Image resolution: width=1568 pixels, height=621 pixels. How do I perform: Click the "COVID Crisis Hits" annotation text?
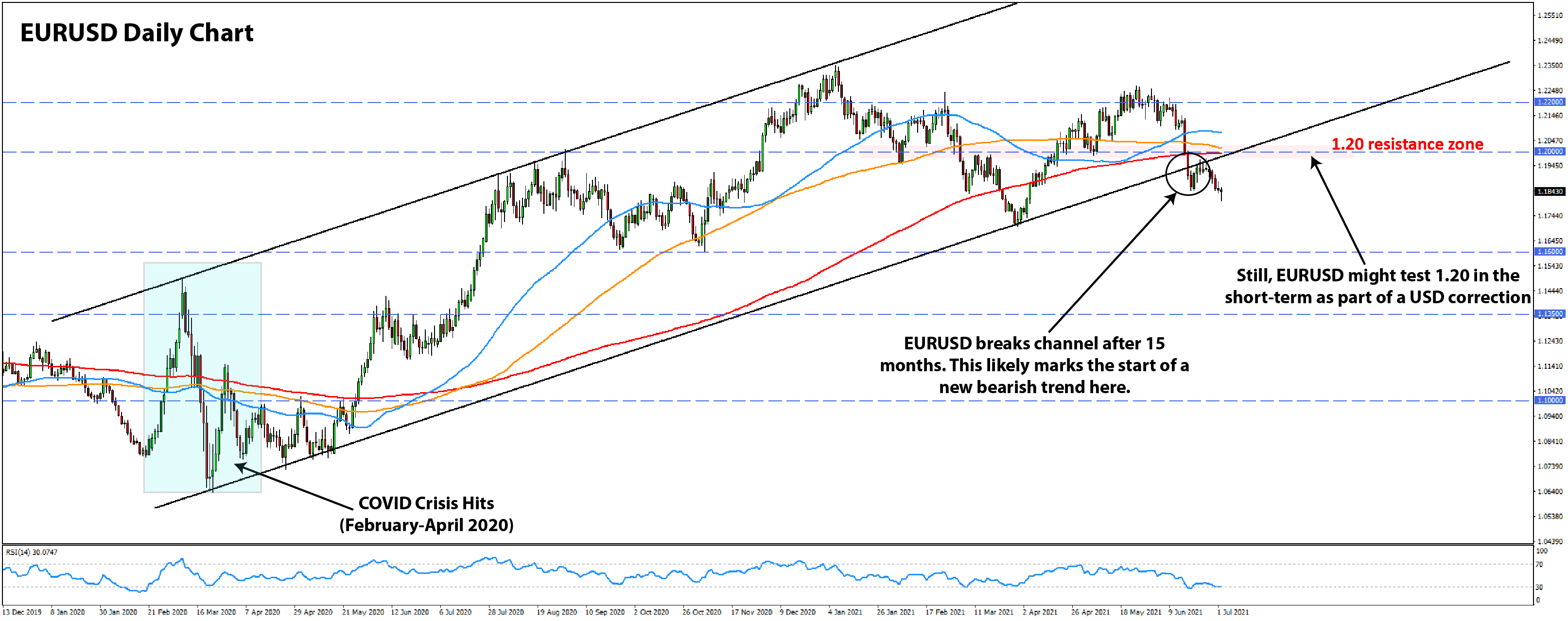click(426, 503)
